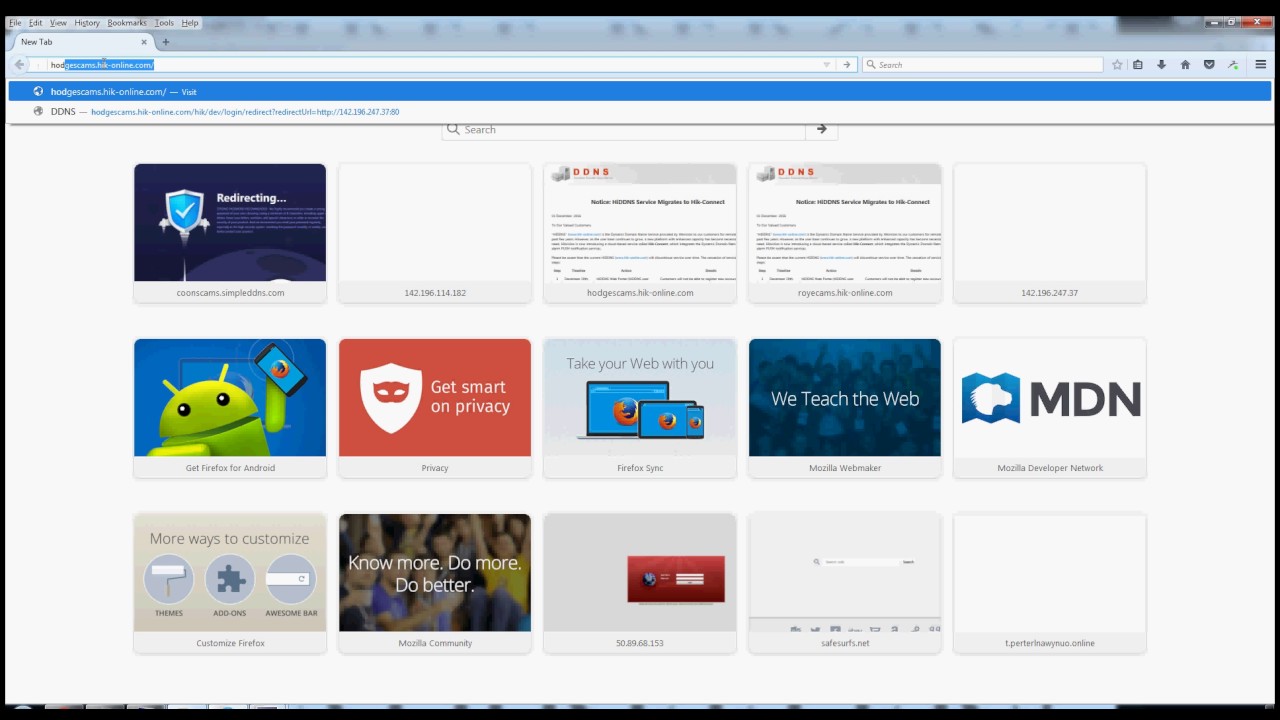Screen dimensions: 1280x720
Task: Open the Firefox Sync tile
Action: tap(640, 407)
